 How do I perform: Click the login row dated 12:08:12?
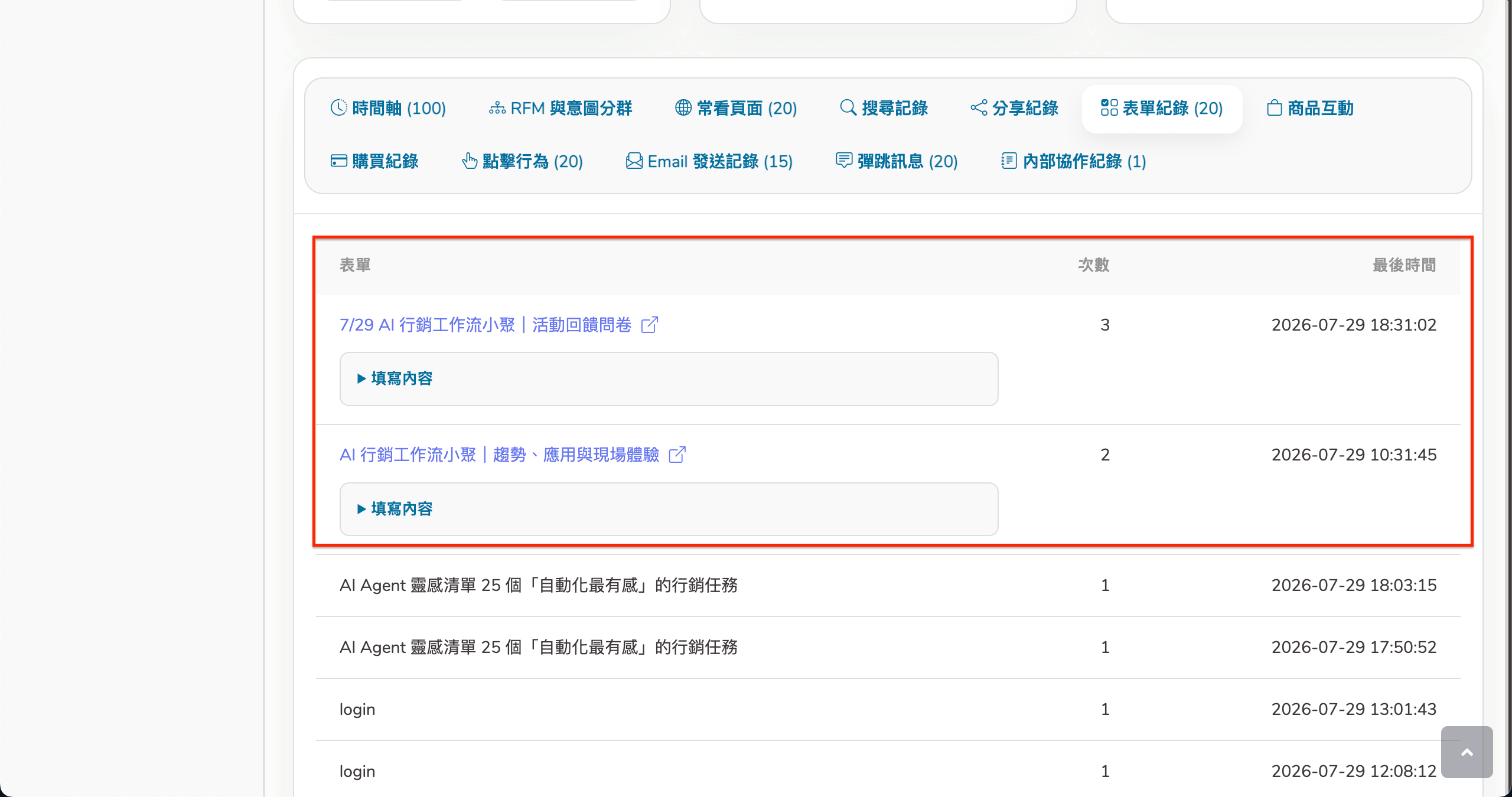[x=888, y=771]
